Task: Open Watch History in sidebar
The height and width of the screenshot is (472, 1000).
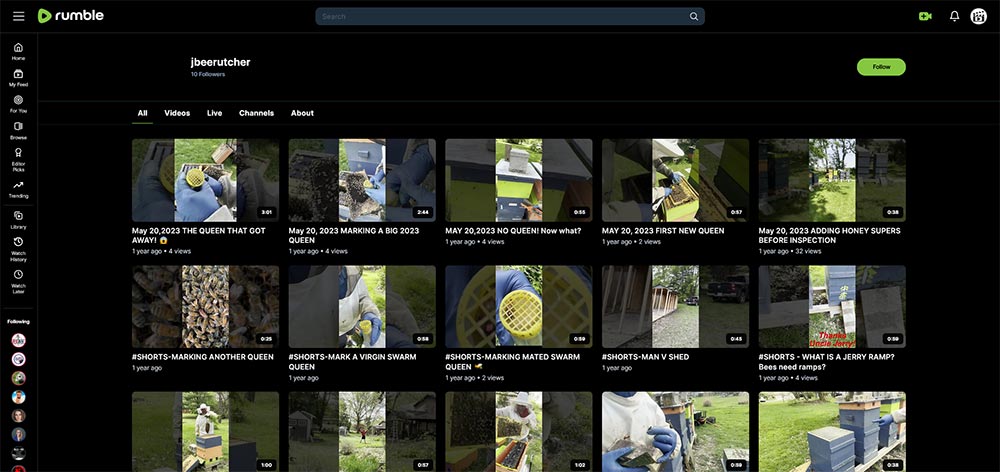Action: coord(18,249)
